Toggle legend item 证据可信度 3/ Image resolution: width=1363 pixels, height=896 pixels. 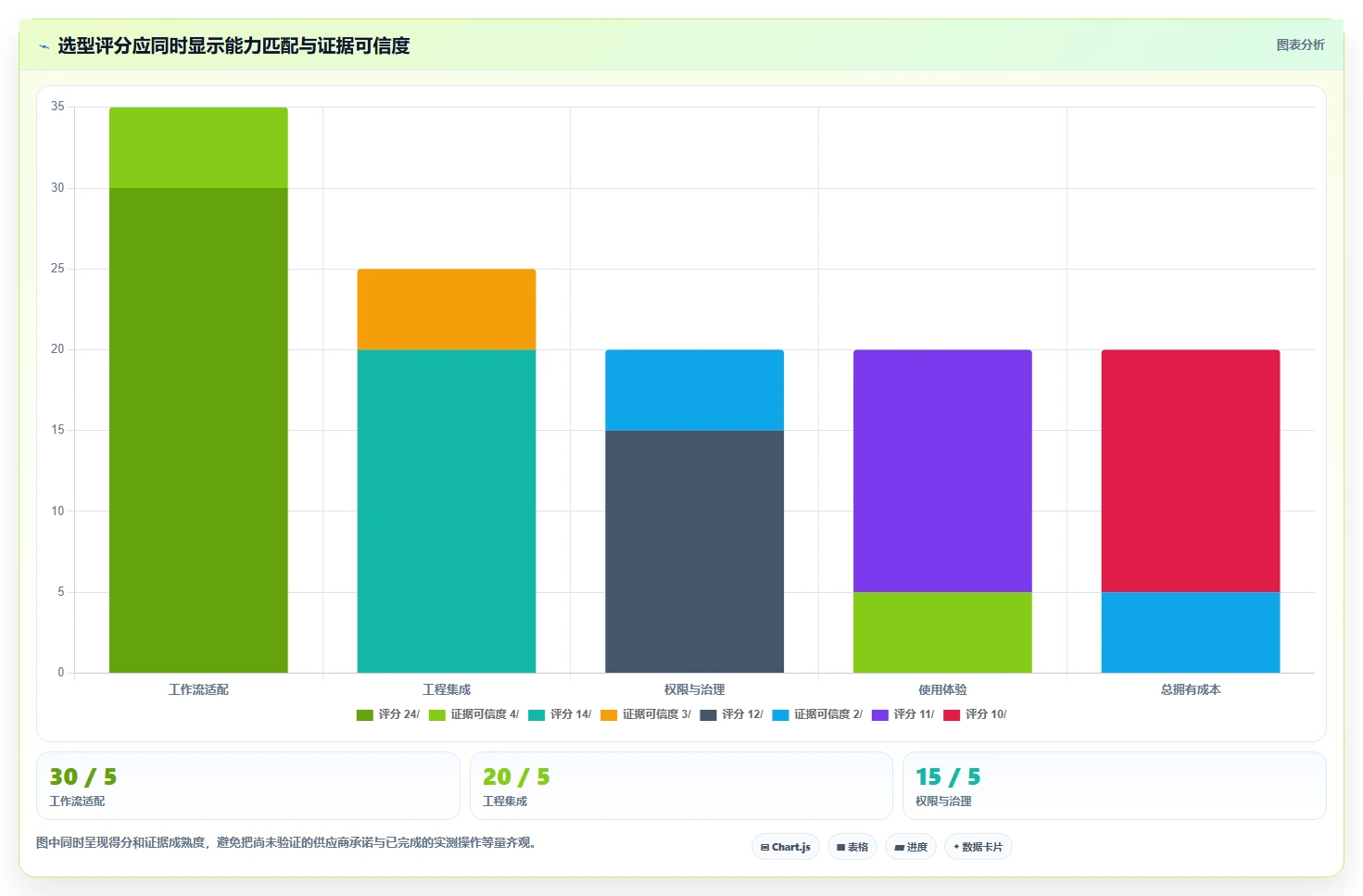[x=646, y=714]
